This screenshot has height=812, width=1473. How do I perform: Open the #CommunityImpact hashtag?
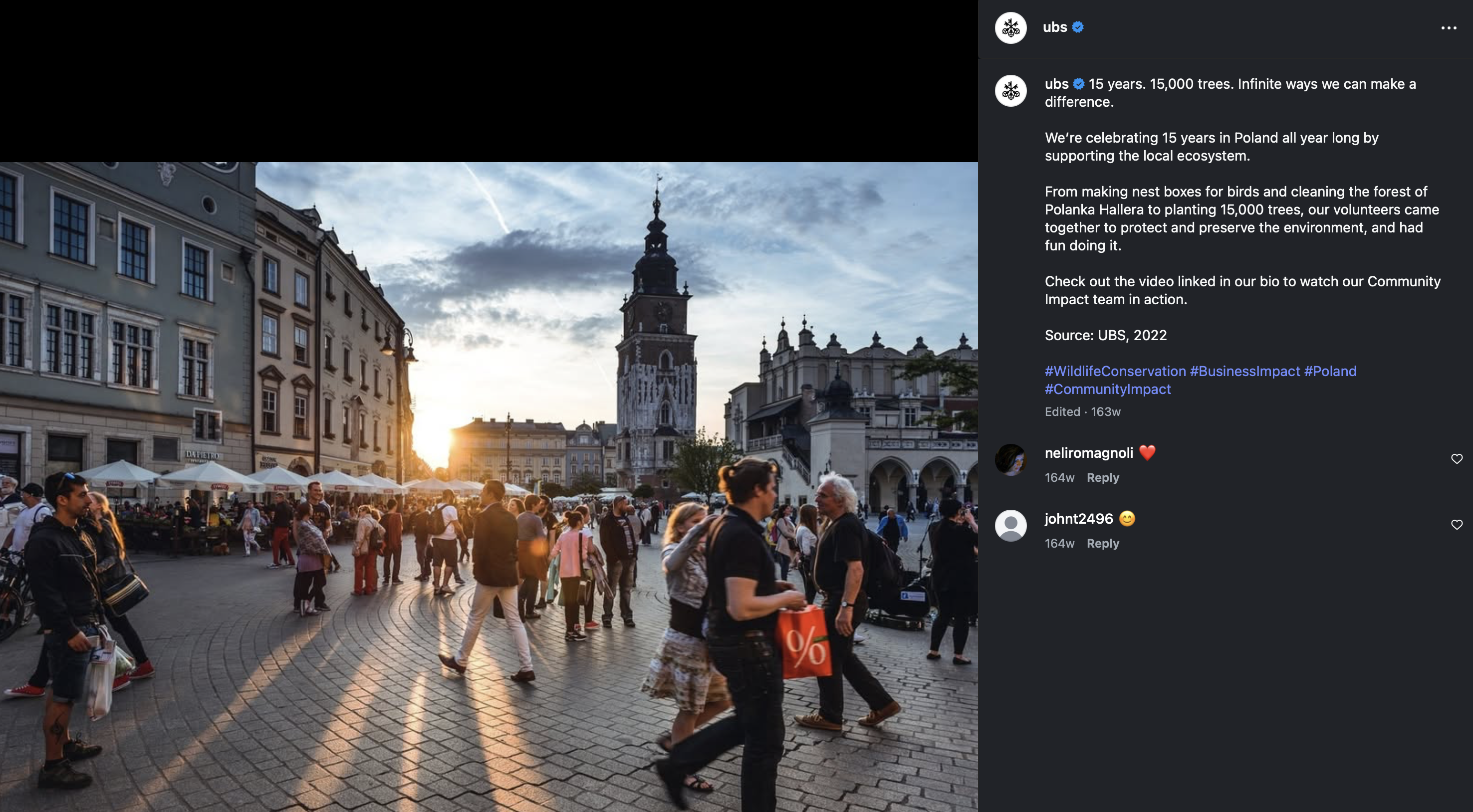click(1108, 389)
